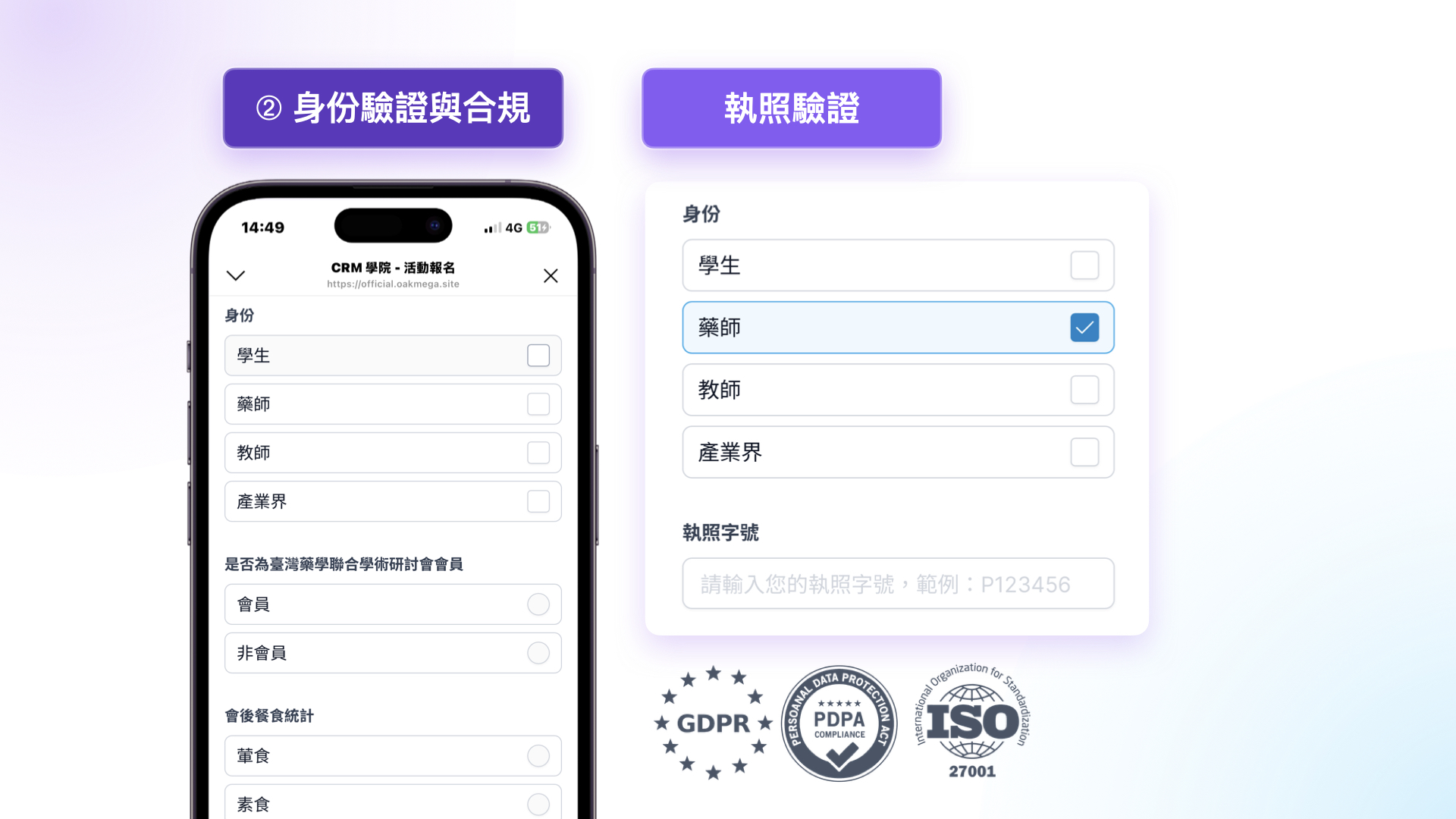Click the 身份驗證與合規 heading banner
Image resolution: width=1456 pixels, height=819 pixels.
point(393,108)
